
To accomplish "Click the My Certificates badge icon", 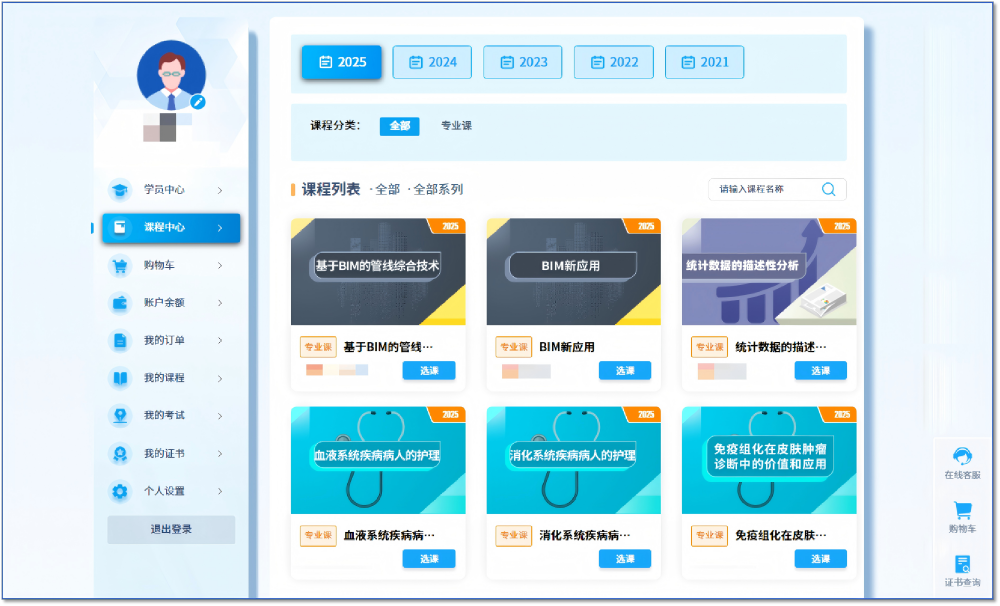I will pos(120,454).
